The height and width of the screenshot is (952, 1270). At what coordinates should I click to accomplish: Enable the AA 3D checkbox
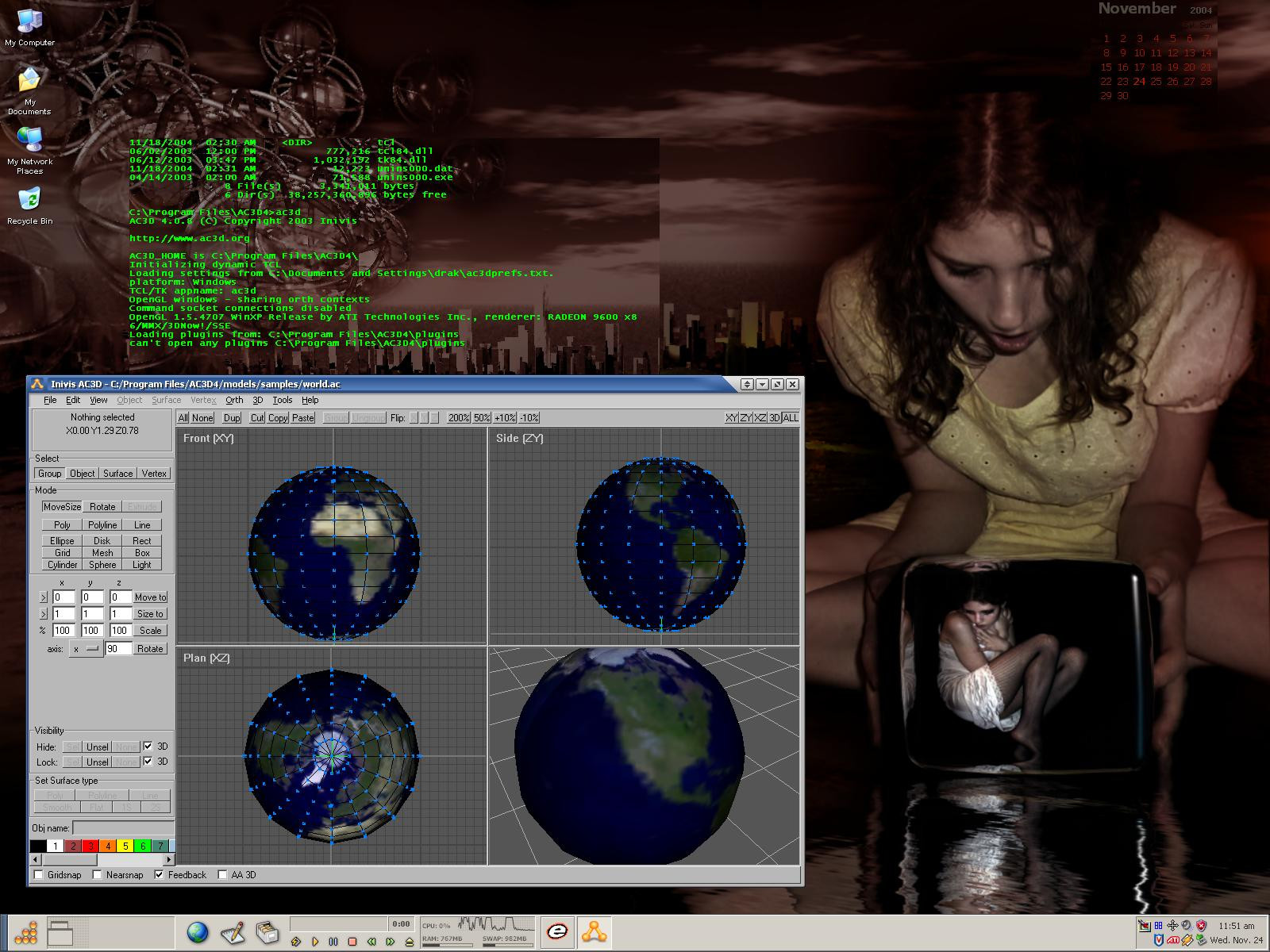[223, 875]
